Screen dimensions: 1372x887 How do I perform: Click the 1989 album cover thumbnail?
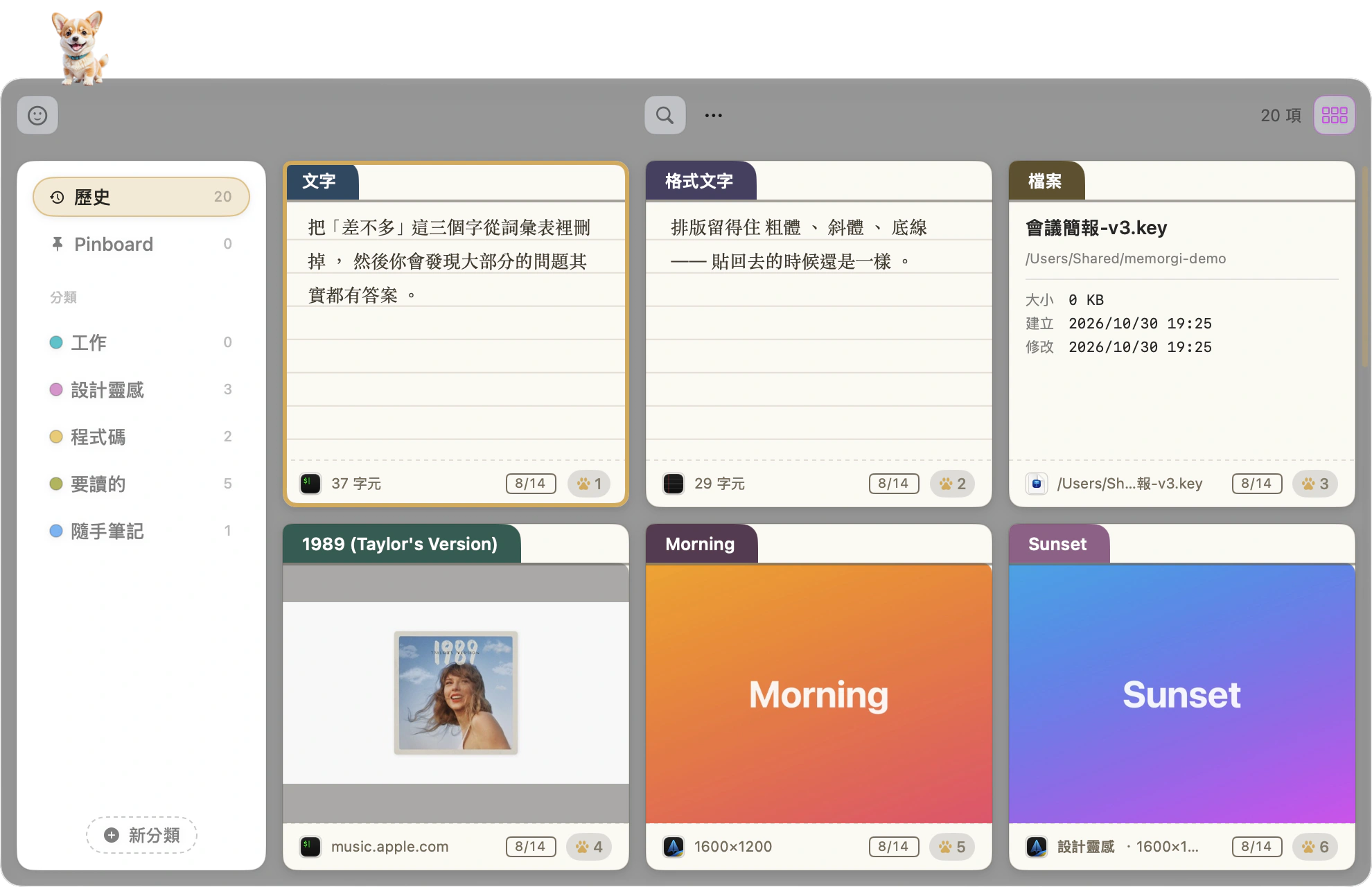pos(456,693)
